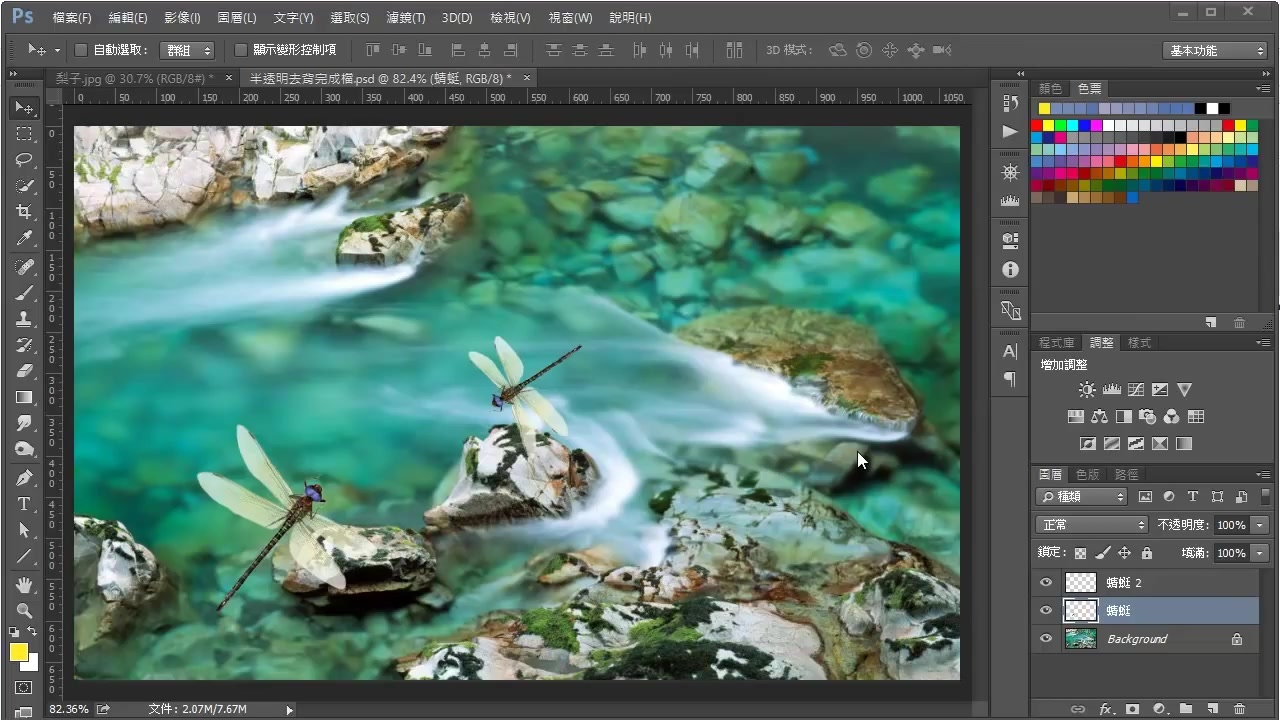
Task: Pick the red swatch in Swatches panel
Action: click(x=1037, y=125)
